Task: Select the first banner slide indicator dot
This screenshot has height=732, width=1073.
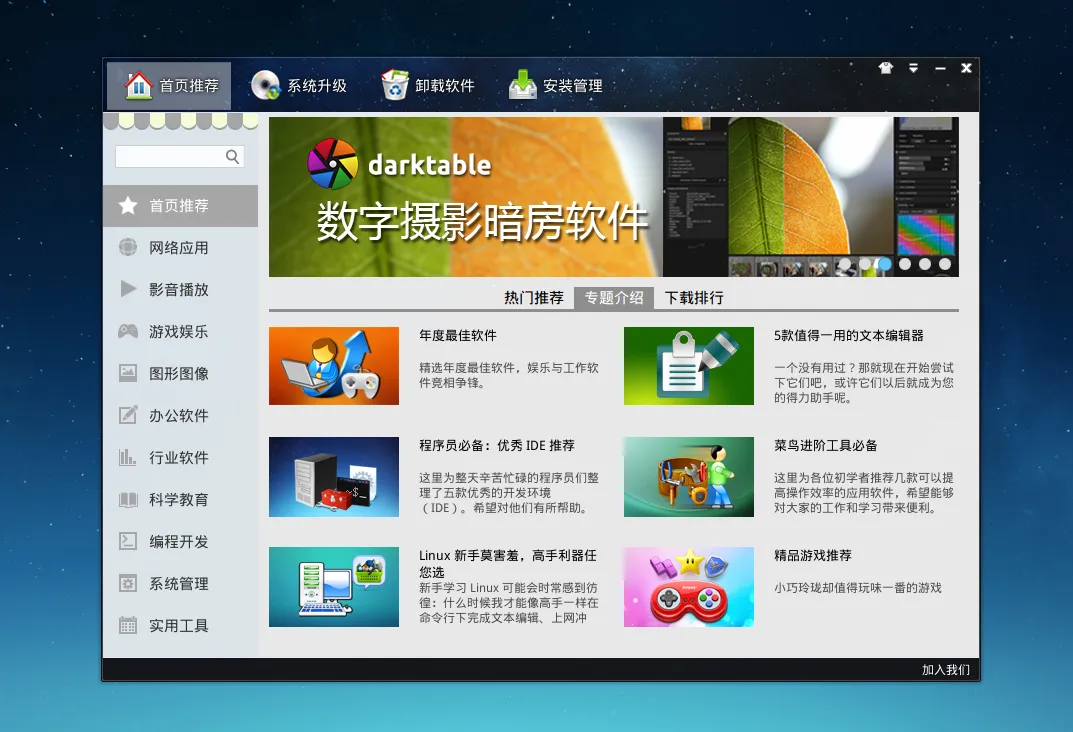Action: (845, 264)
